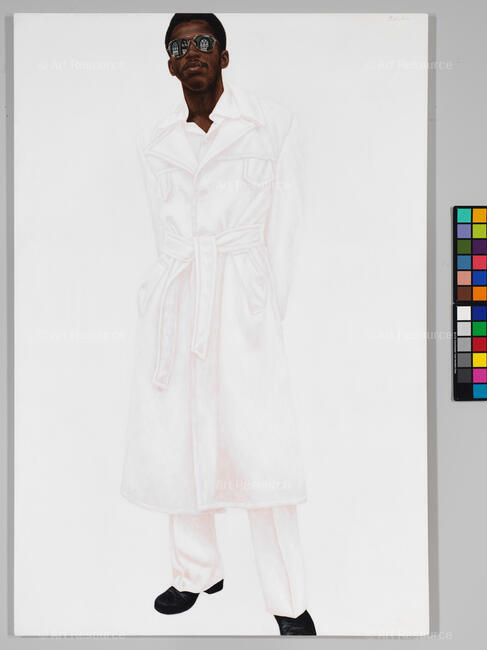Click the white swatch on the grayscale card
487x650 pixels.
point(464,313)
